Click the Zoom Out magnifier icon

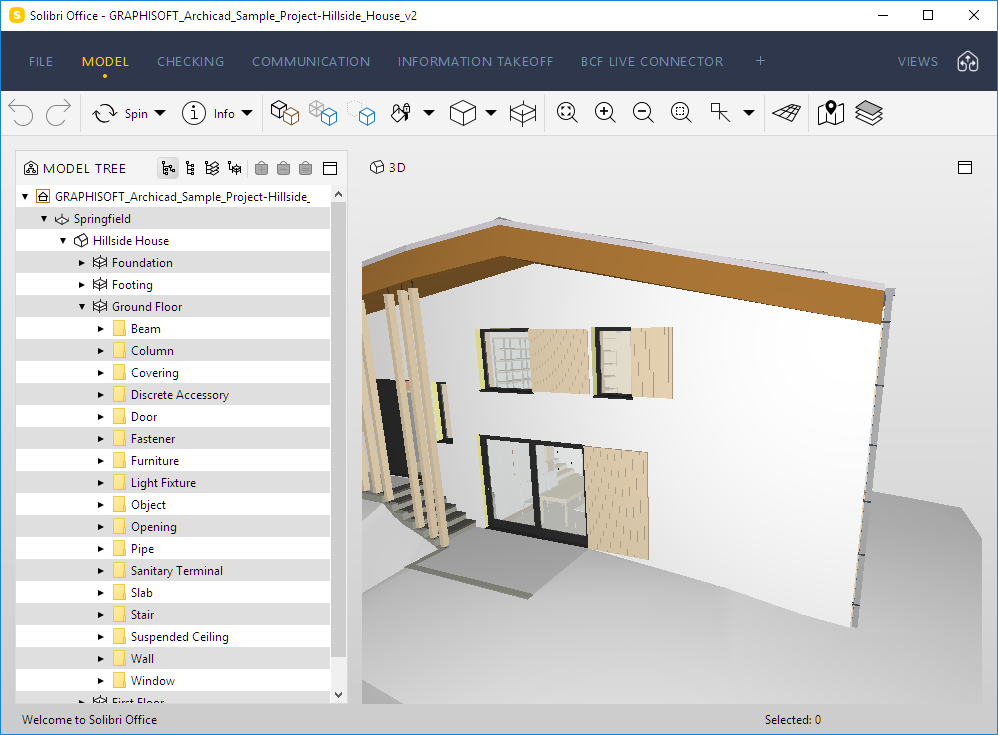(x=643, y=113)
